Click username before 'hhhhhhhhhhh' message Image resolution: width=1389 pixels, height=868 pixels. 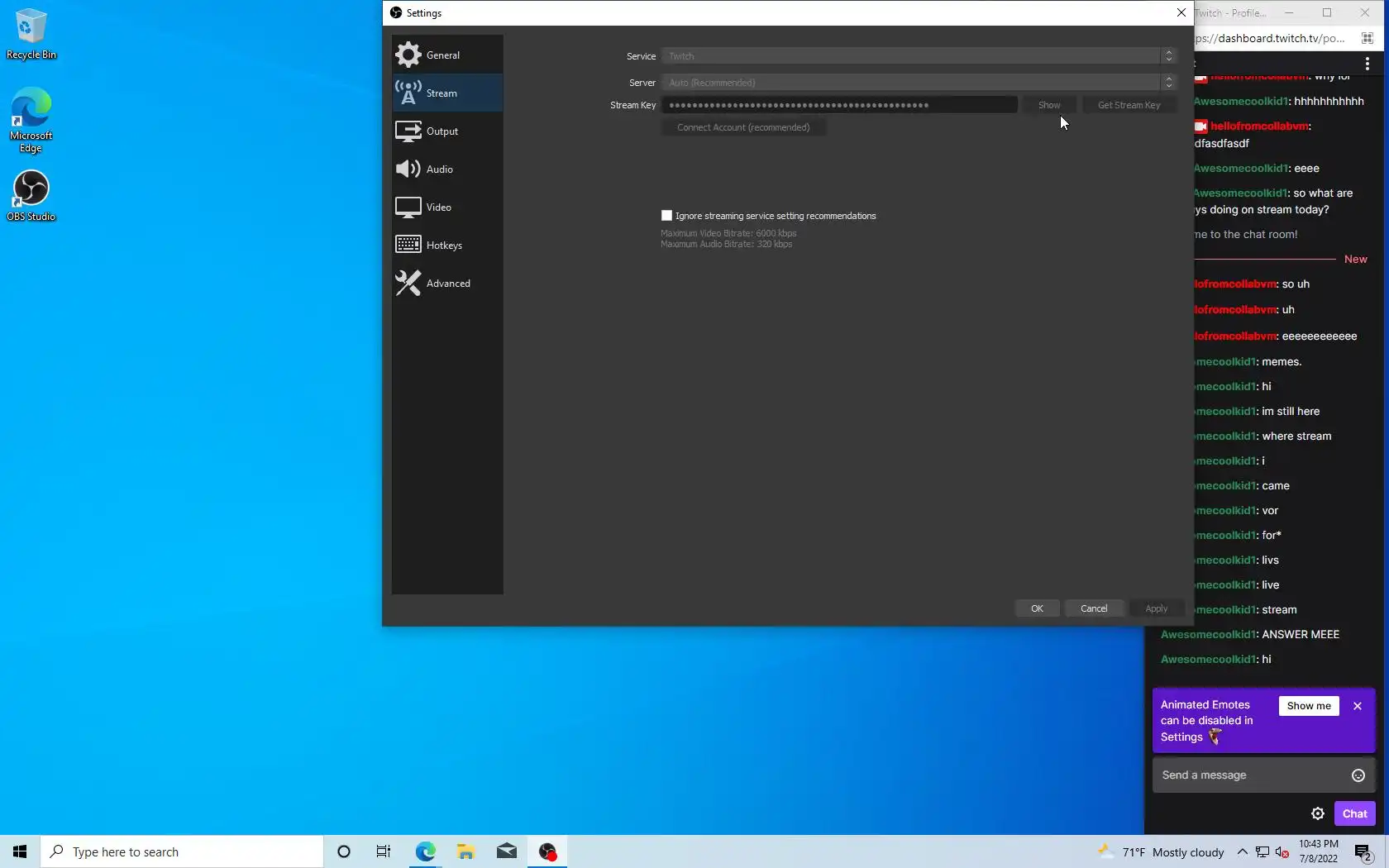(x=1242, y=102)
